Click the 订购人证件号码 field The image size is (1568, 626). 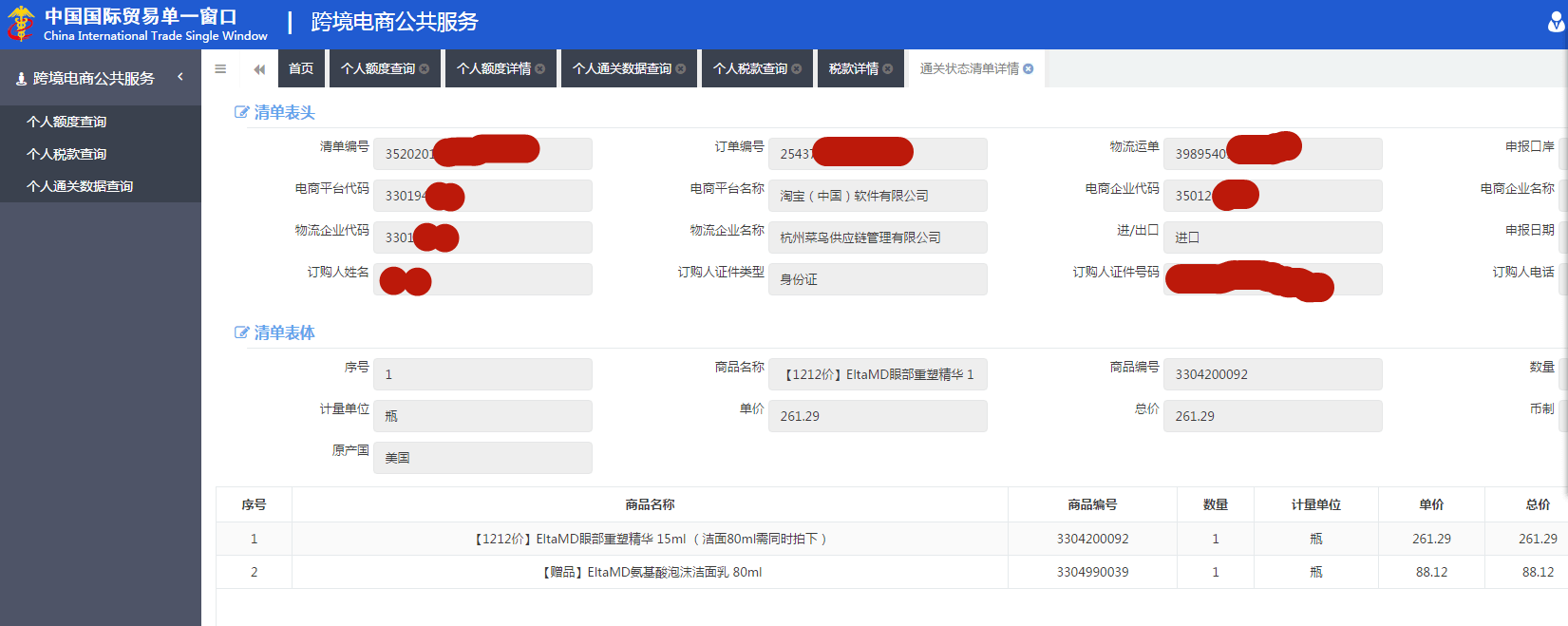click(1273, 279)
